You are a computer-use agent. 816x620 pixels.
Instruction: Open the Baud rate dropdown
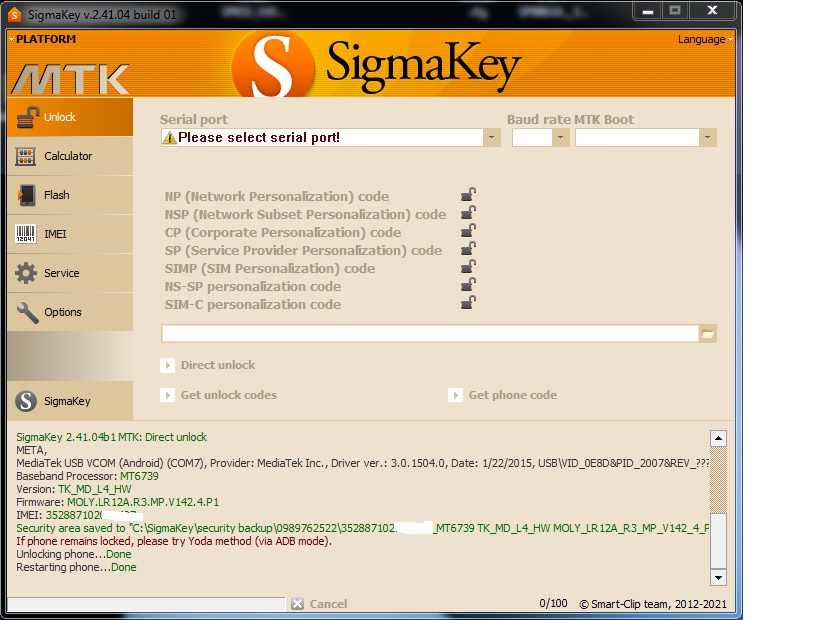tap(562, 137)
